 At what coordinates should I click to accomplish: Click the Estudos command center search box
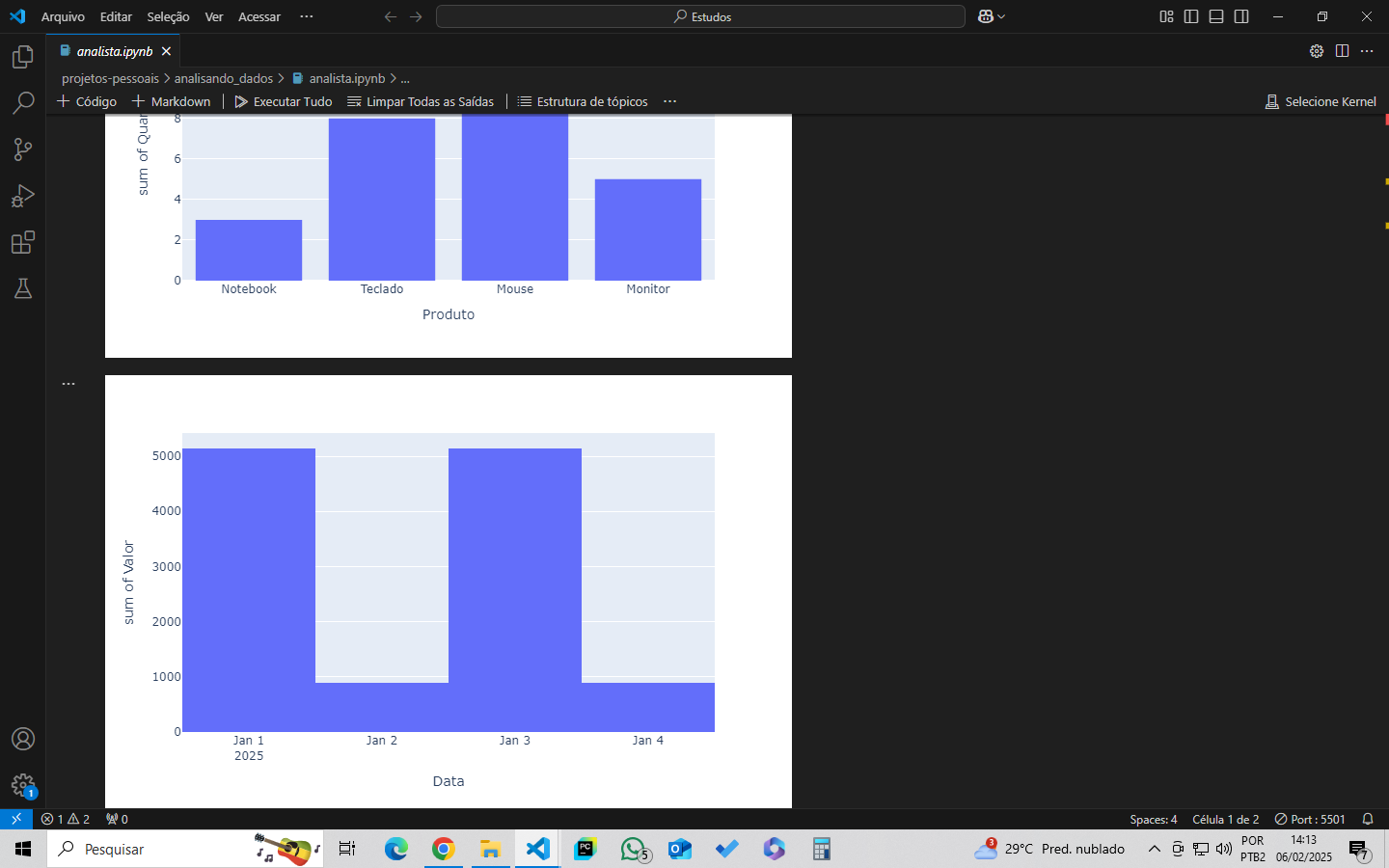point(700,16)
